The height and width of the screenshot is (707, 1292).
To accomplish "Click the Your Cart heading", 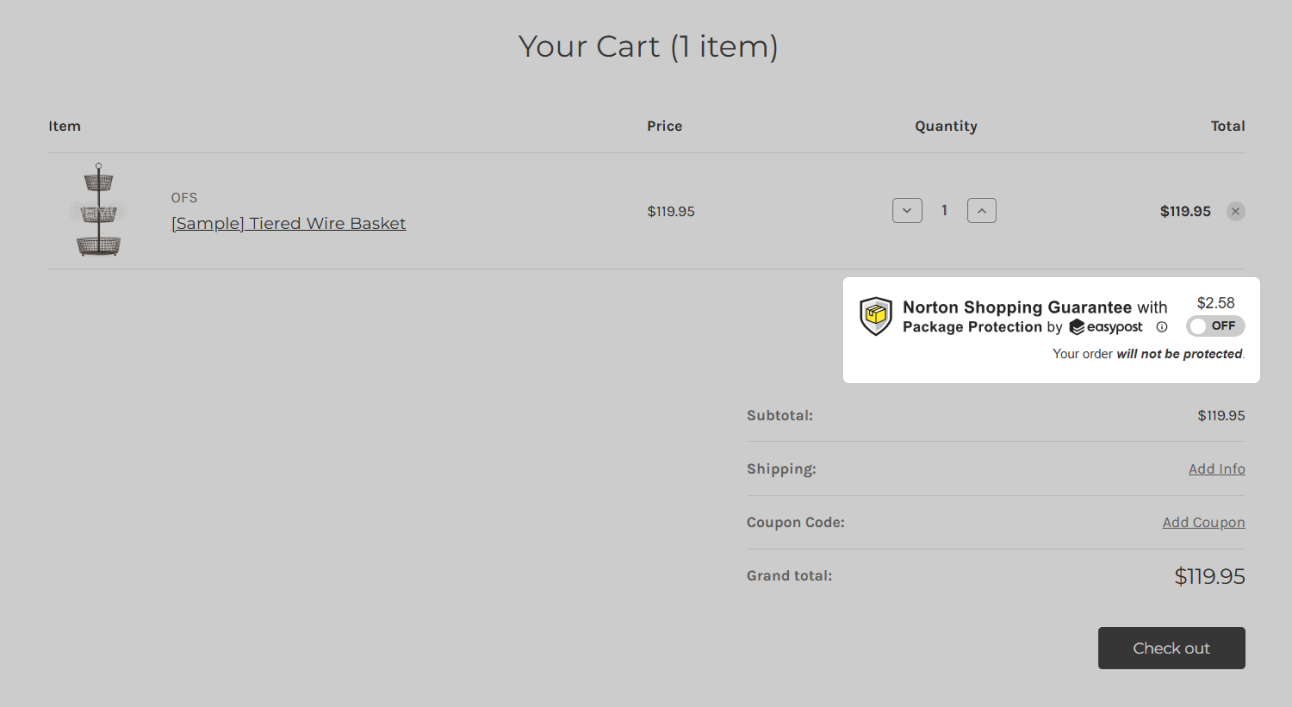I will pos(648,46).
